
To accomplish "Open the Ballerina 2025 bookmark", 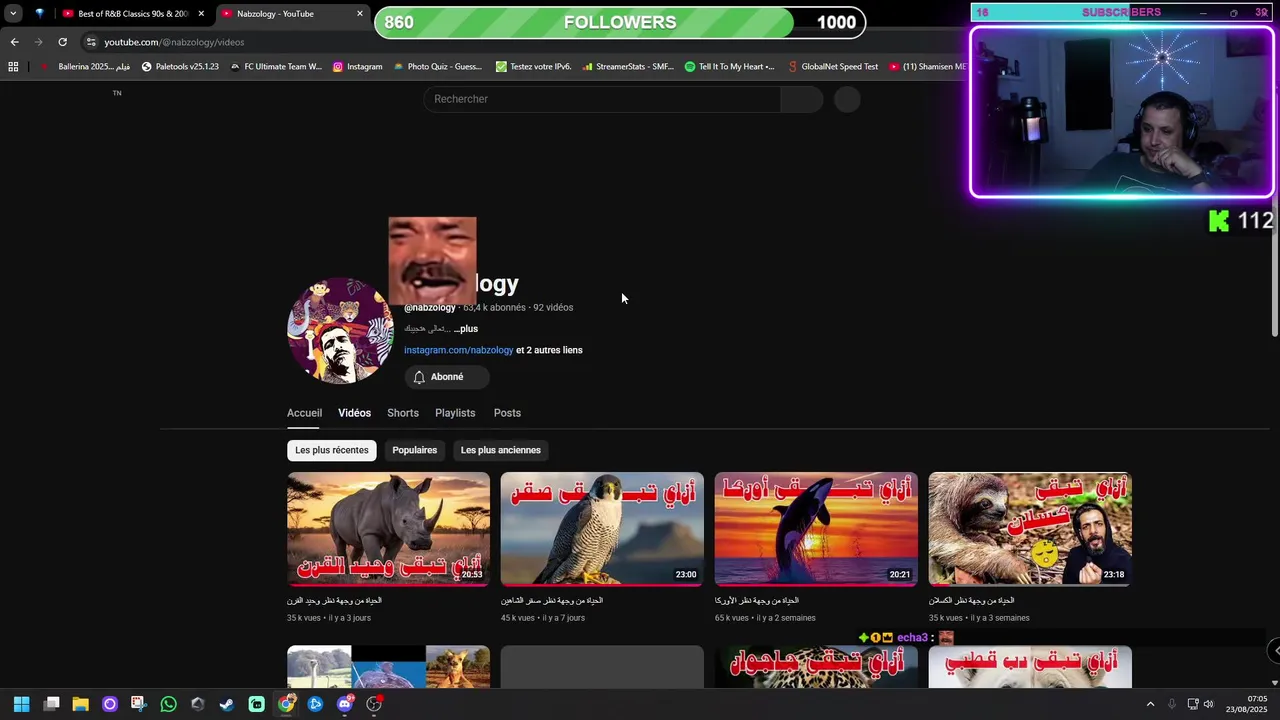I will 85,67.
